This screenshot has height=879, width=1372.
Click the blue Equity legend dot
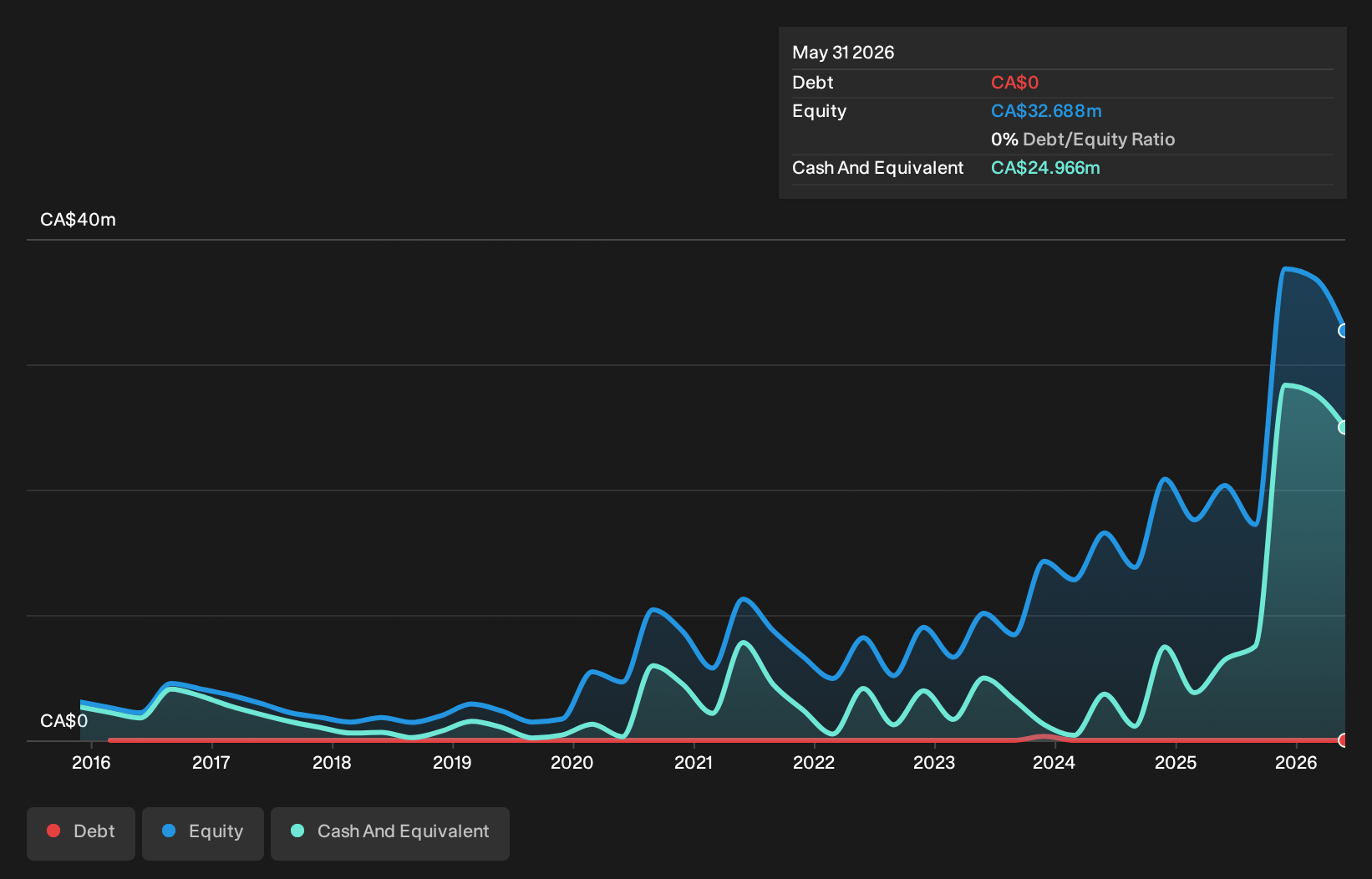pyautogui.click(x=169, y=831)
